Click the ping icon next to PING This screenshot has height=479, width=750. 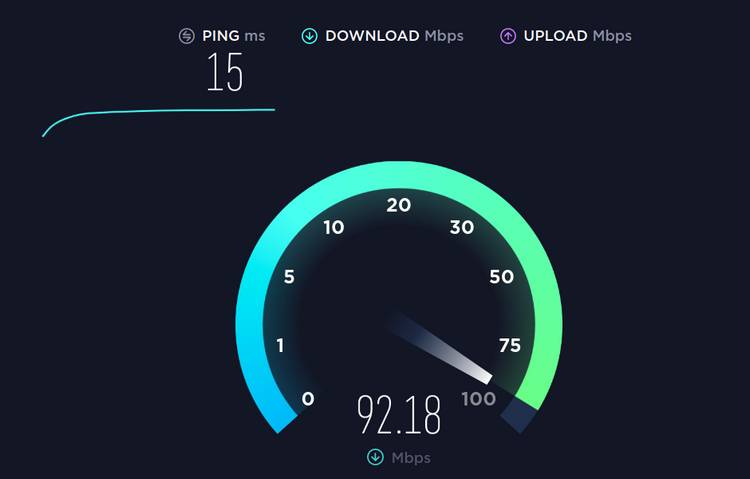[x=187, y=36]
